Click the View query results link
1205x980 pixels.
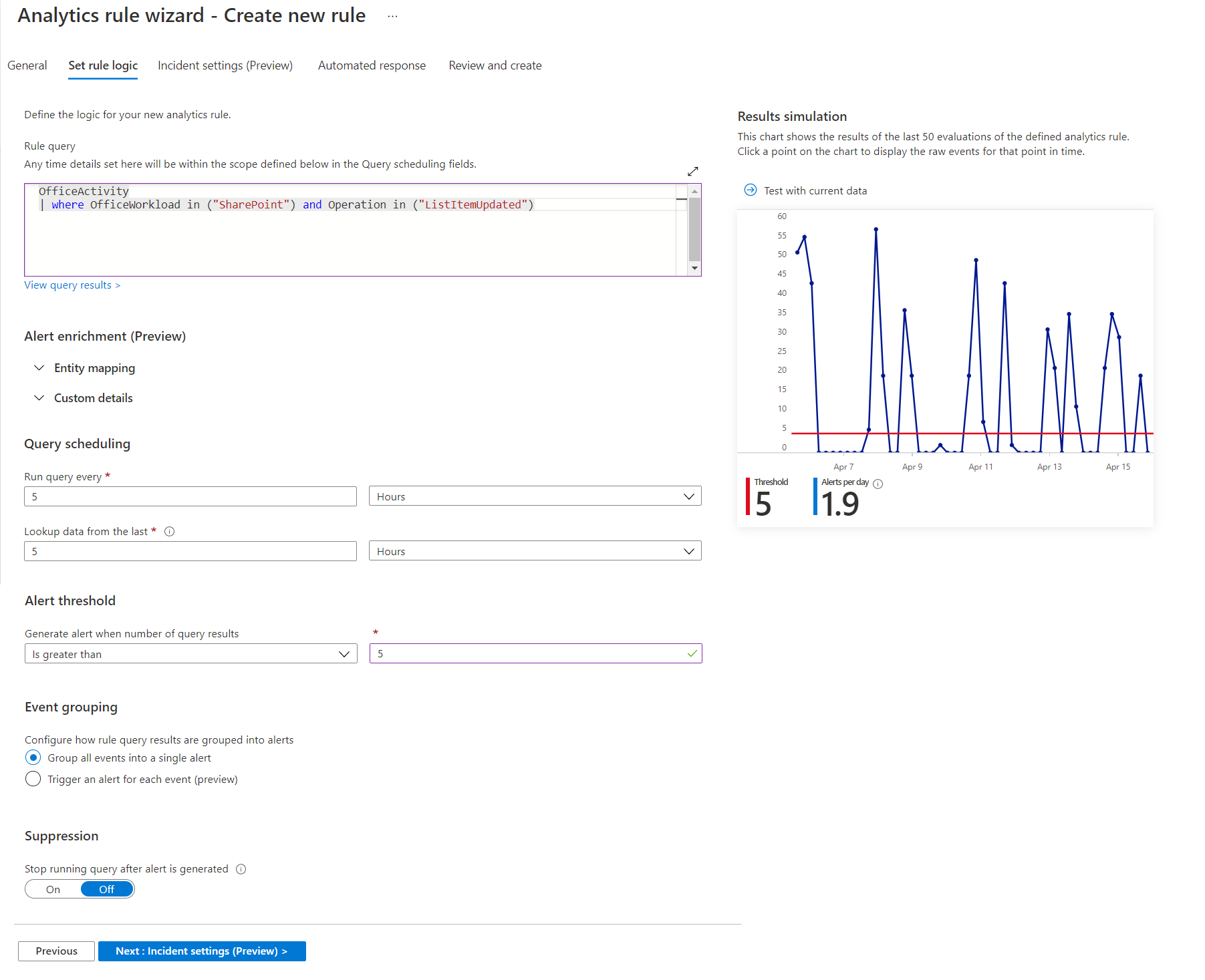72,285
